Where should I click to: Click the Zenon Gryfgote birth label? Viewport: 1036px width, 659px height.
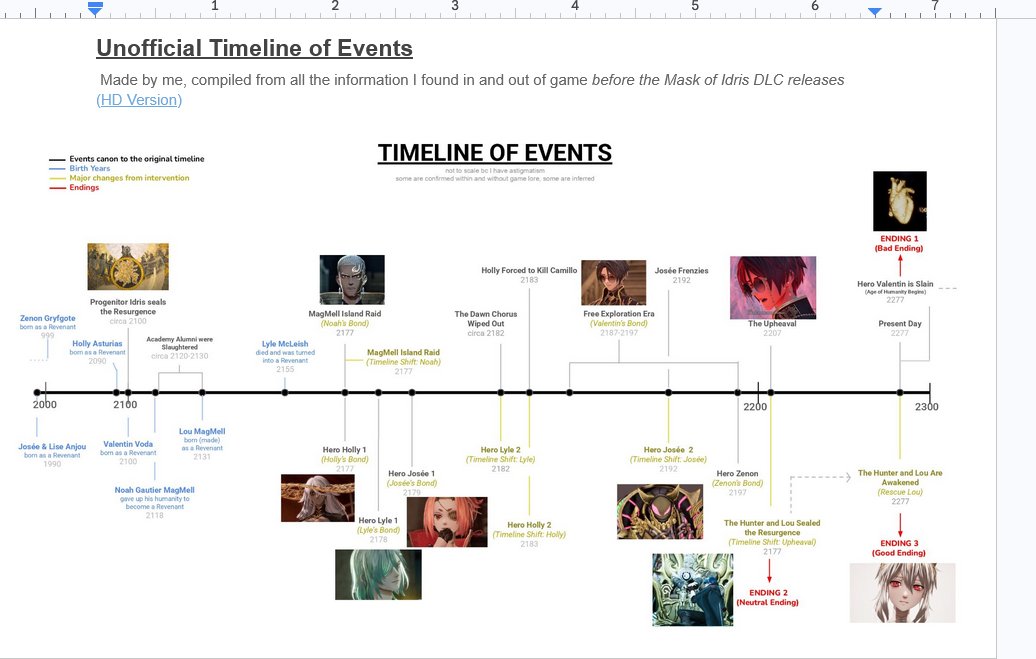click(x=48, y=327)
